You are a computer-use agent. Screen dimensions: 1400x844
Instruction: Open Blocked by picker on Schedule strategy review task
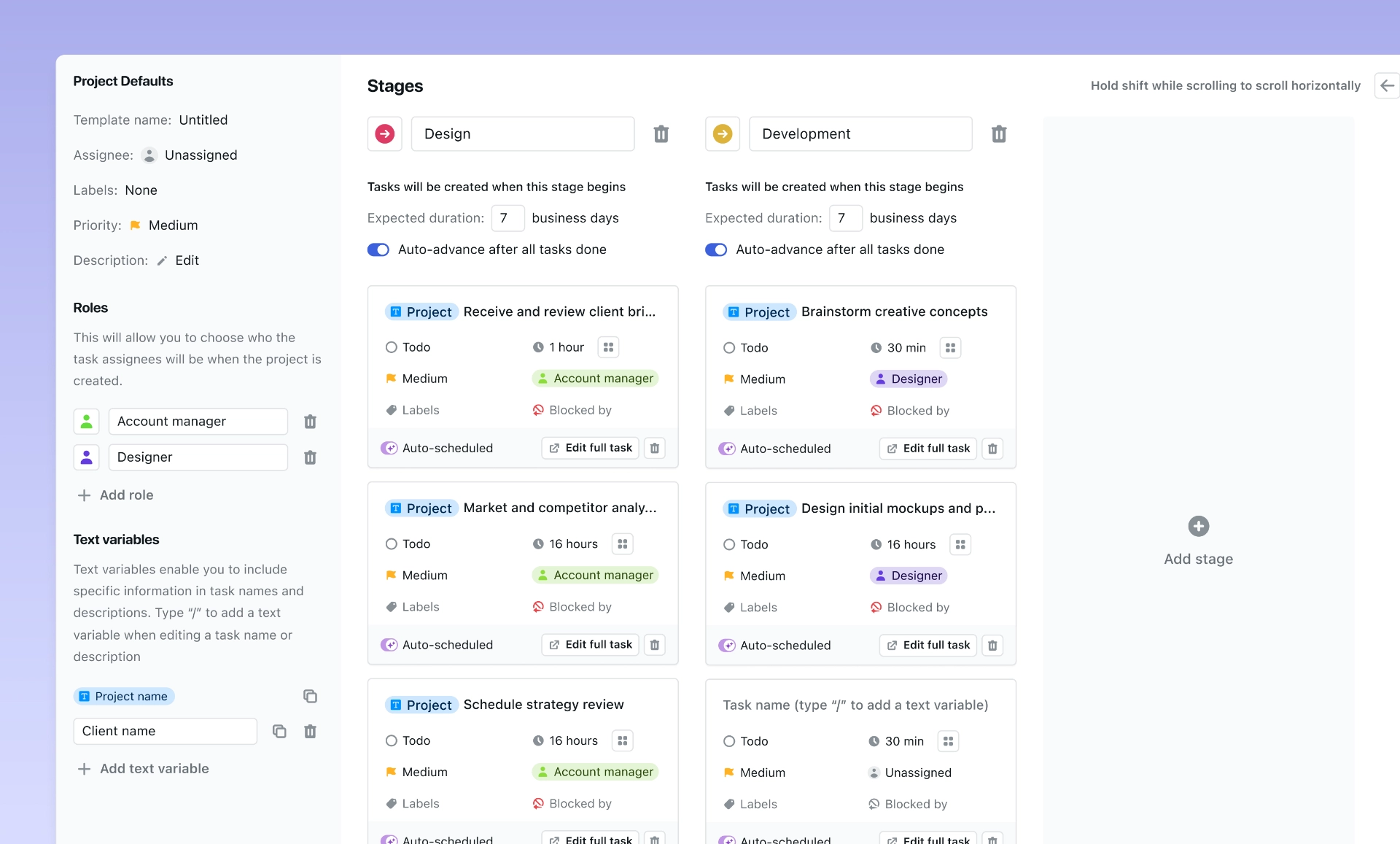572,804
